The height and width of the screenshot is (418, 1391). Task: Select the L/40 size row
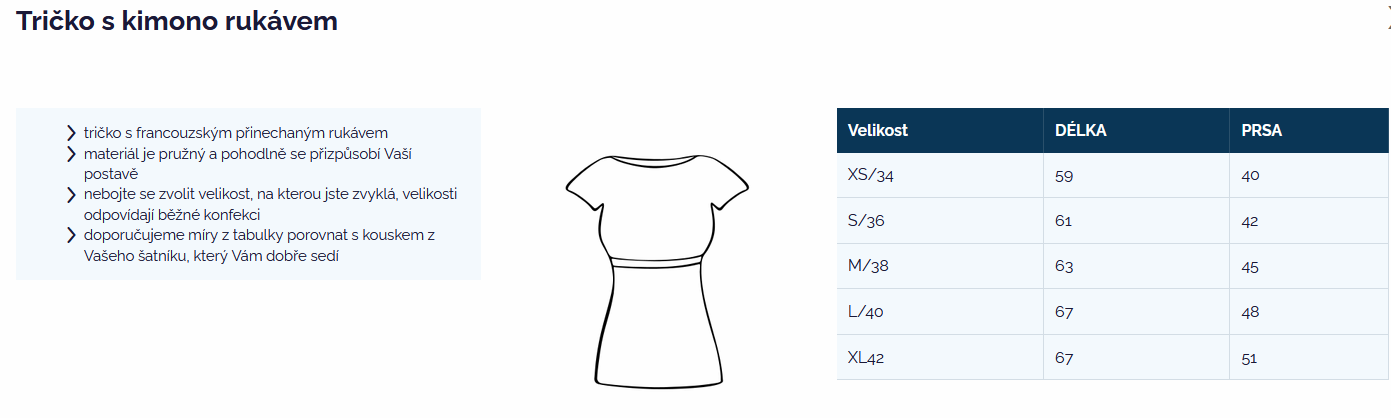1113,312
